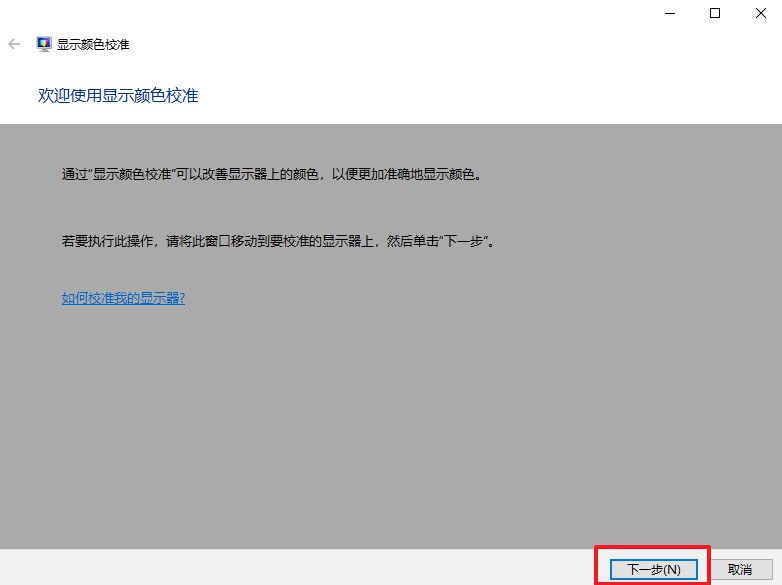Click the 取消 button
Image resolution: width=782 pixels, height=585 pixels.
point(740,569)
